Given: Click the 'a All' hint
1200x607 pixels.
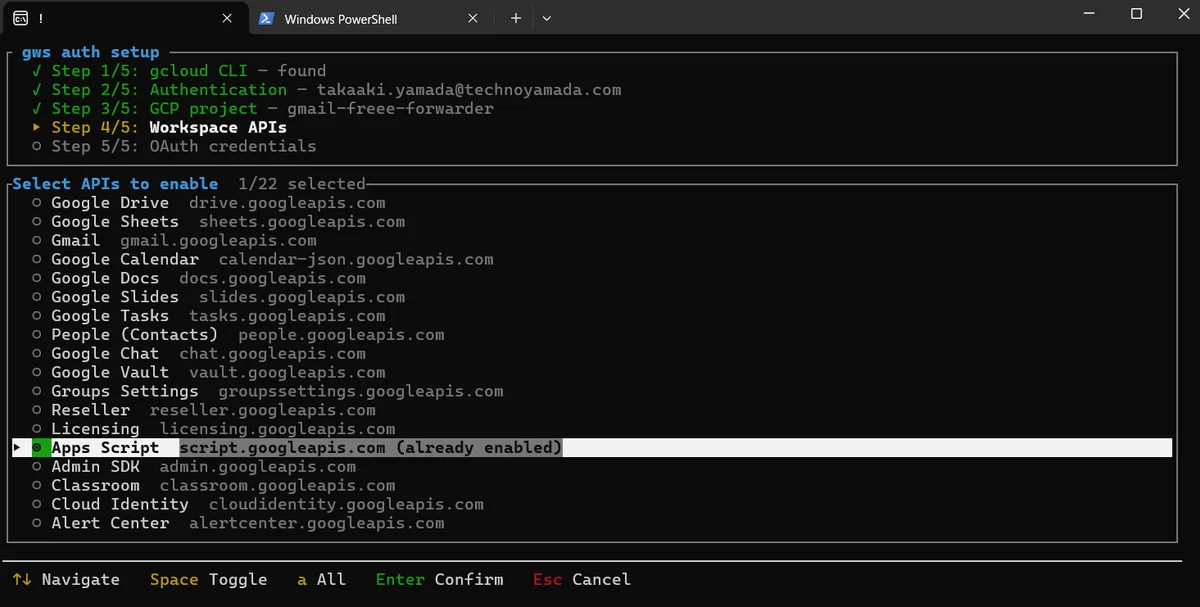Looking at the screenshot, I should (x=321, y=580).
